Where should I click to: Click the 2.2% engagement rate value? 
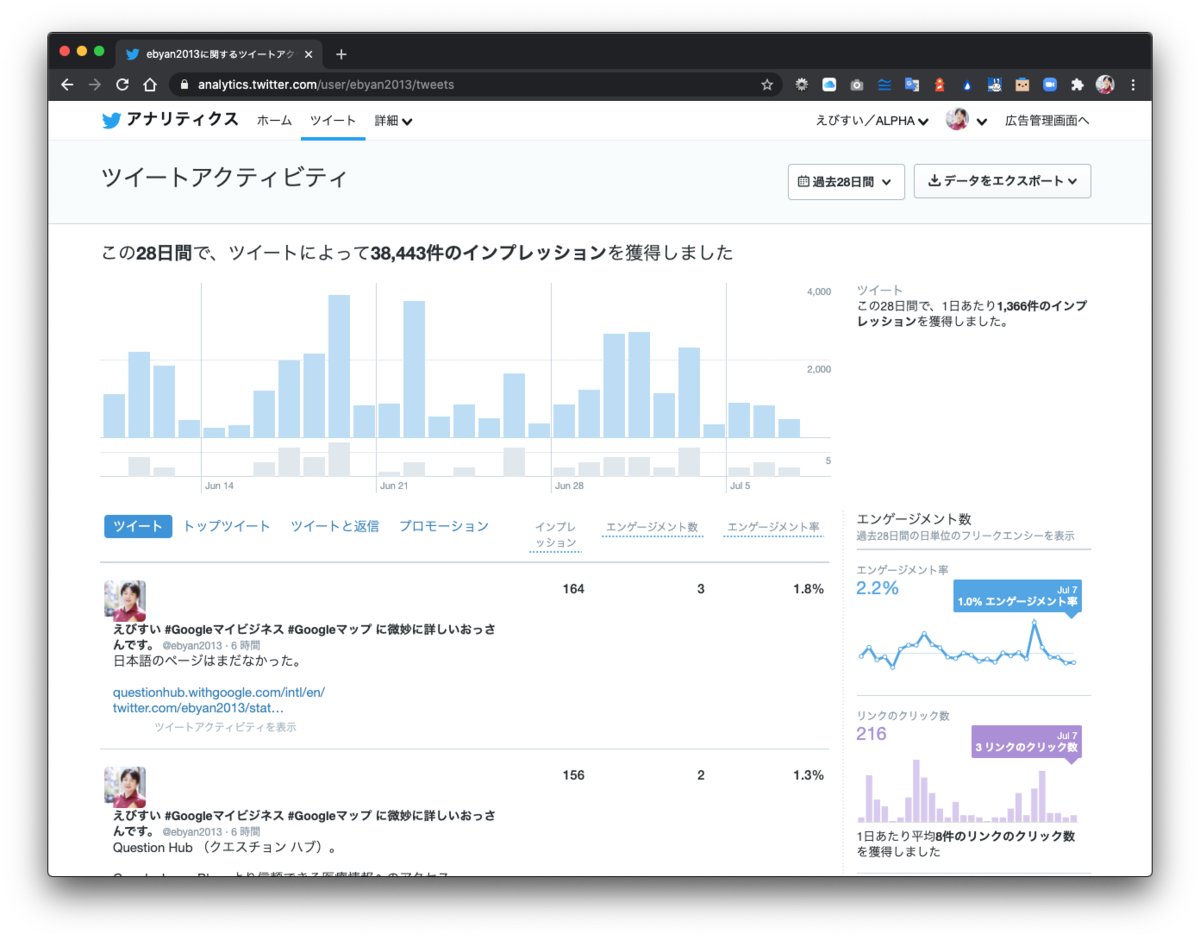878,588
